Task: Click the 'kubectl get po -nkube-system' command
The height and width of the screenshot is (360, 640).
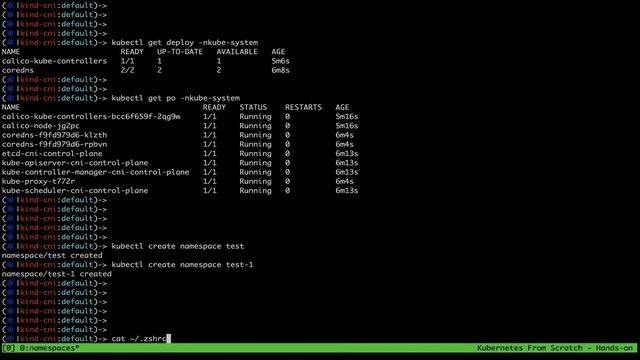Action: coord(176,98)
